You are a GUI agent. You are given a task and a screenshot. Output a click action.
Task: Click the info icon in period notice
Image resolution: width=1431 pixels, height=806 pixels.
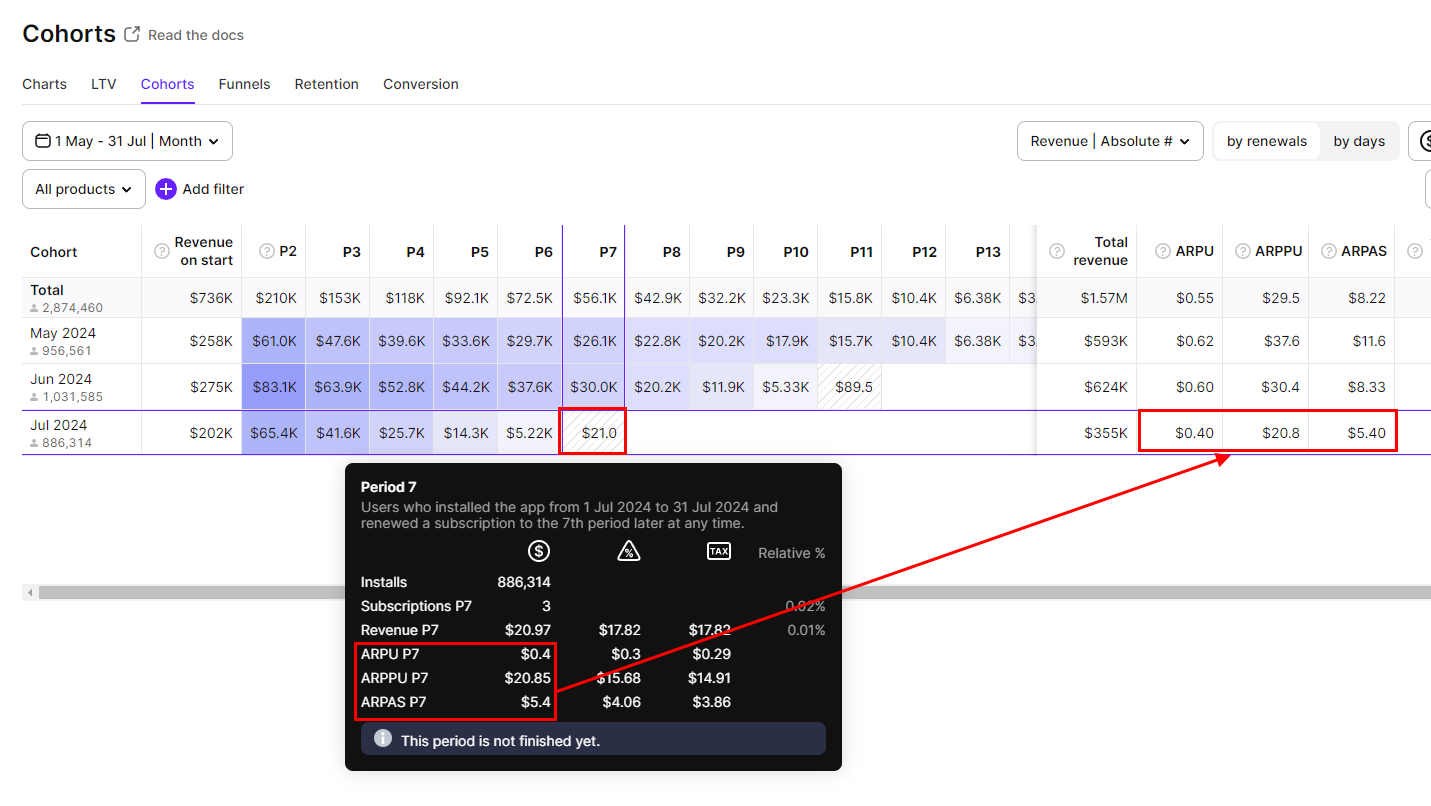click(x=383, y=738)
